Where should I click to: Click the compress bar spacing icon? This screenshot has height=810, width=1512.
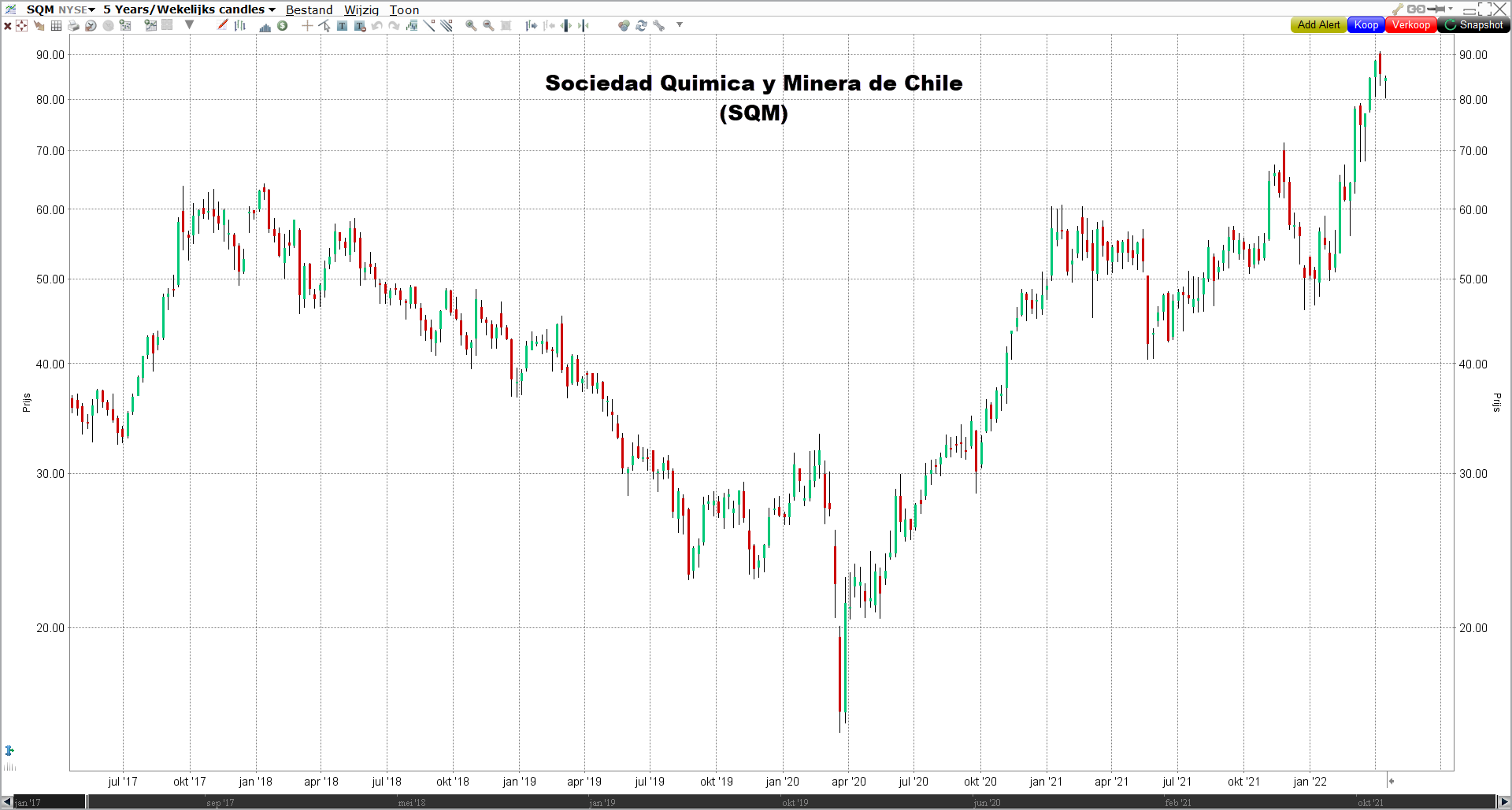click(x=583, y=25)
